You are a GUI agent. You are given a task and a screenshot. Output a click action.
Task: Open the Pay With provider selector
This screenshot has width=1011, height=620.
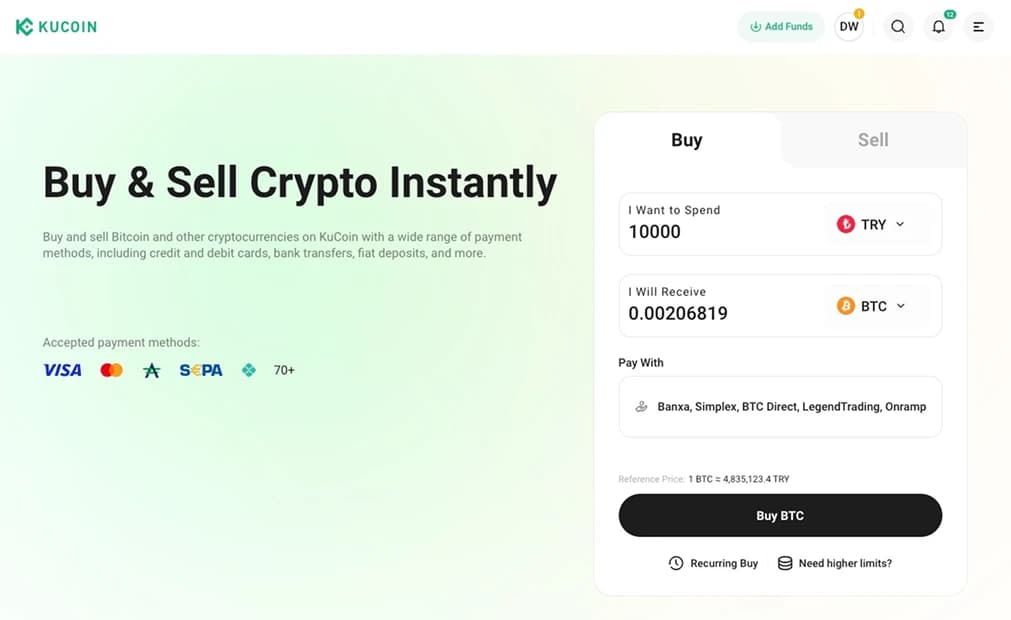tap(780, 407)
